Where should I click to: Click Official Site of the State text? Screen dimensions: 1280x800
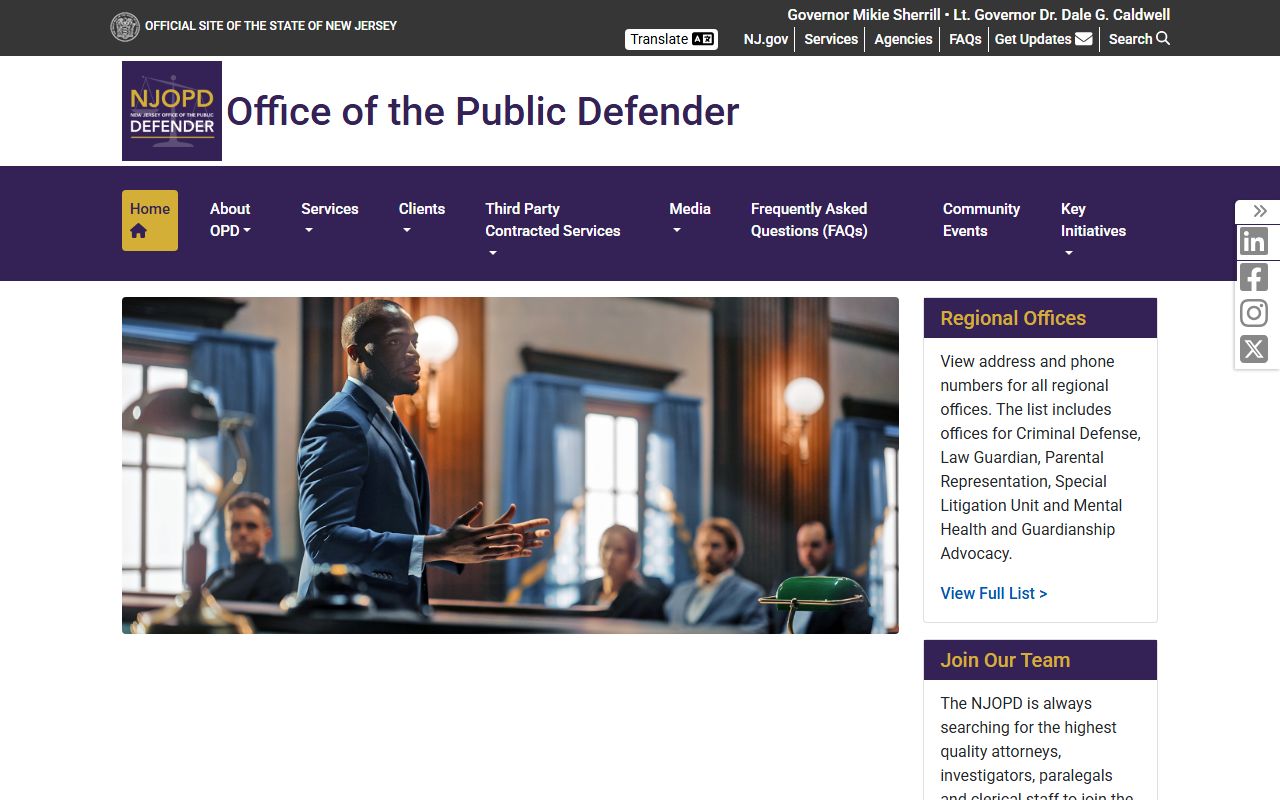click(271, 26)
